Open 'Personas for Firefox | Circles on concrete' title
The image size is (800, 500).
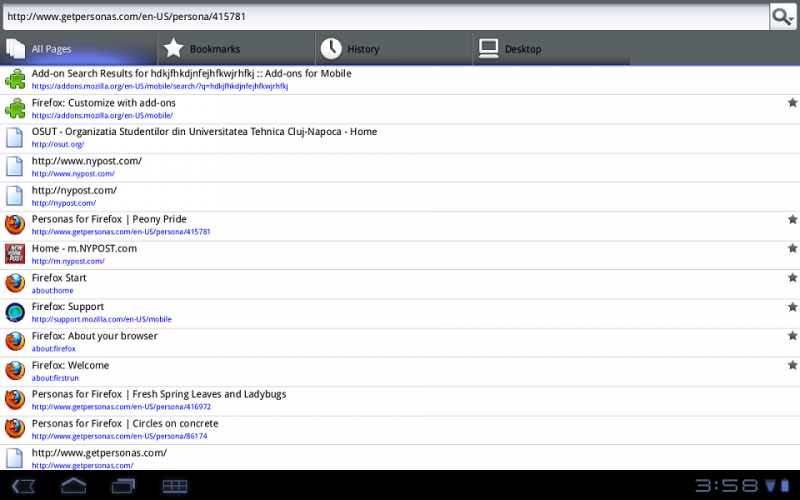pos(125,423)
